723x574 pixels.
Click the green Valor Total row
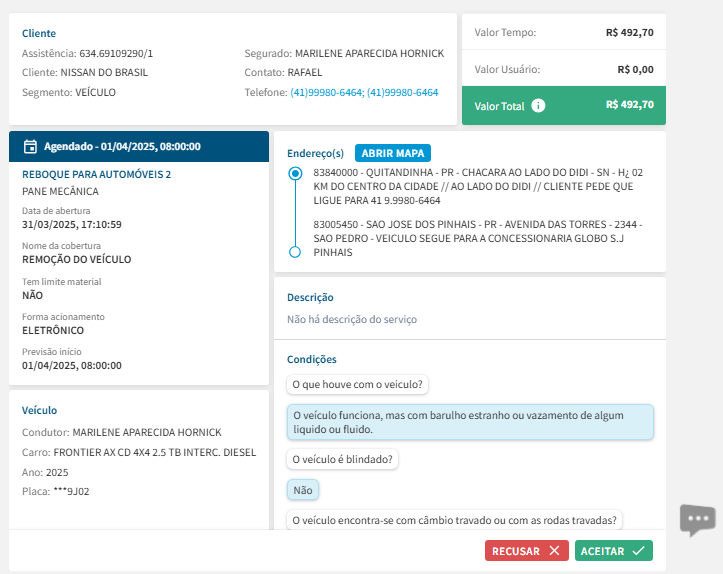tap(563, 105)
